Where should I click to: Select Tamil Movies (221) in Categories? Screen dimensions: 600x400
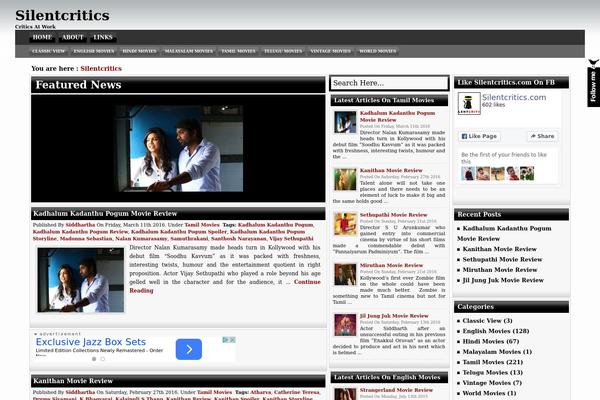click(492, 362)
